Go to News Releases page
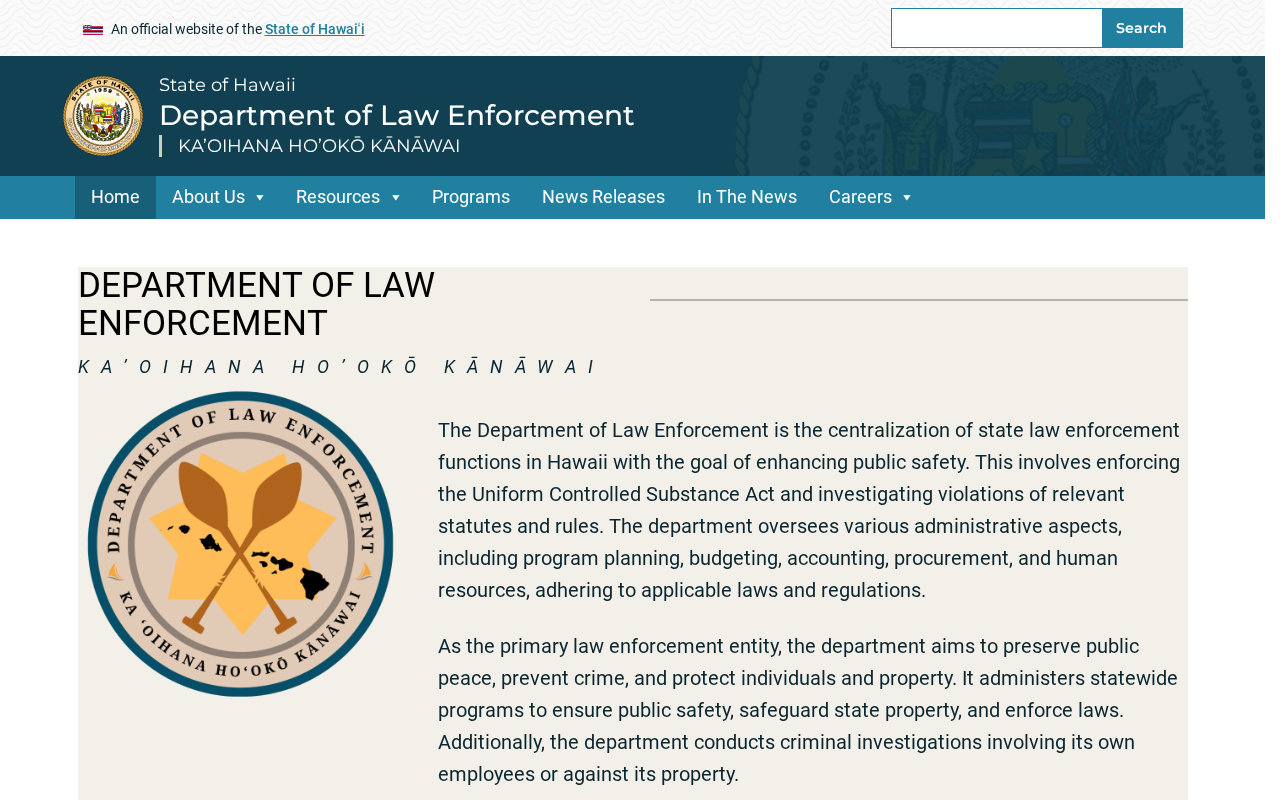The height and width of the screenshot is (800, 1280). pyautogui.click(x=603, y=197)
